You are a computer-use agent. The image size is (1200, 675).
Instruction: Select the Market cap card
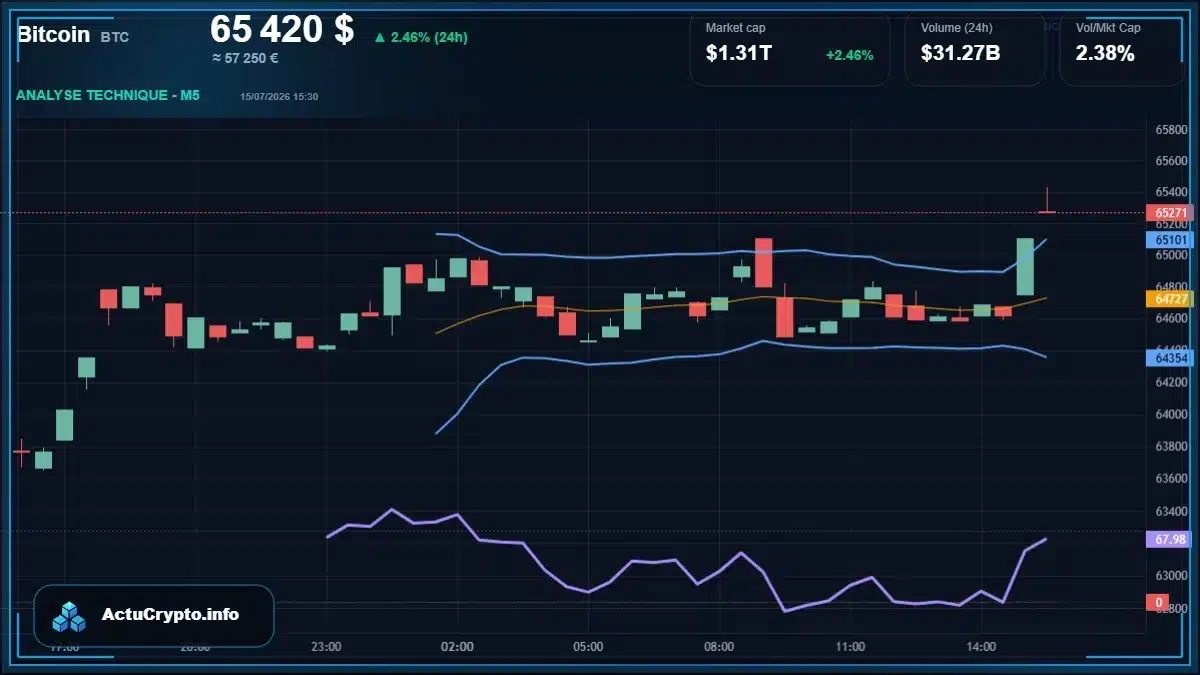pos(790,48)
